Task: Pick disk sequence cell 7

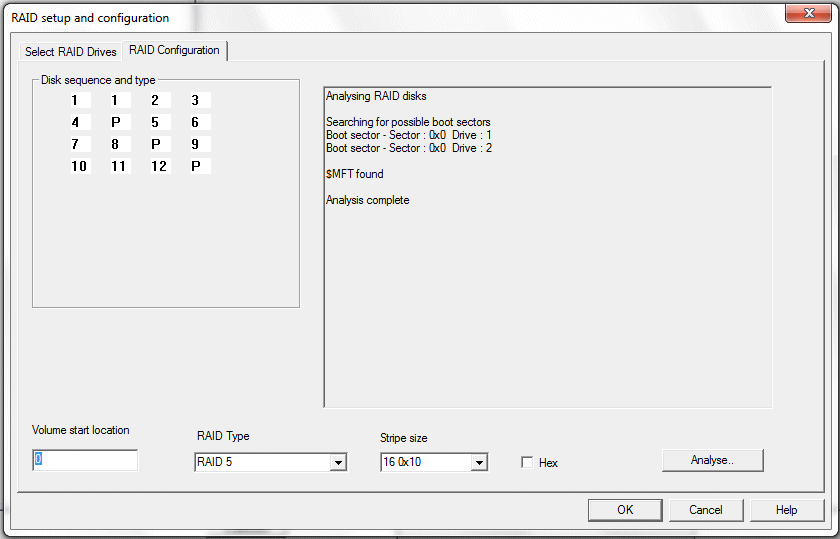Action: (75, 144)
